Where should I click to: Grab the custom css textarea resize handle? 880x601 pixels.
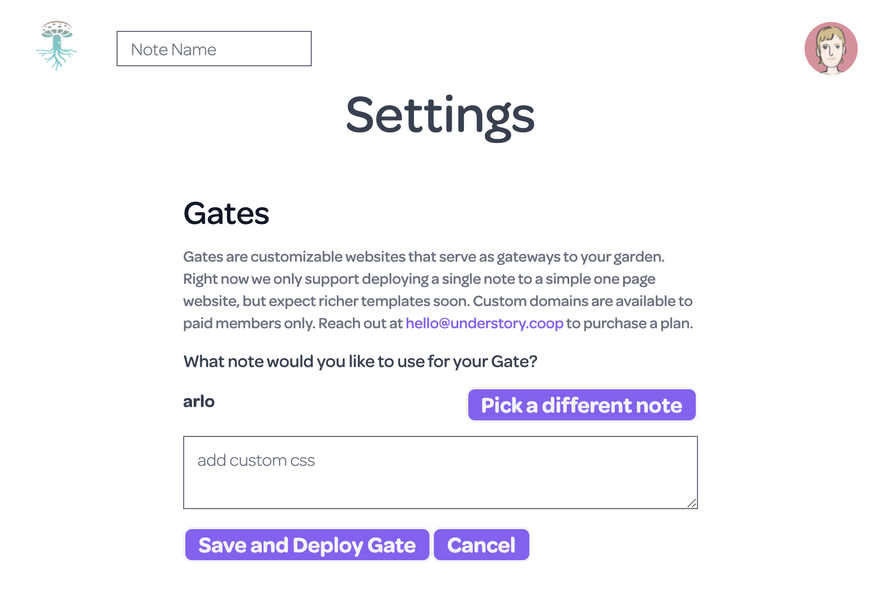(691, 502)
